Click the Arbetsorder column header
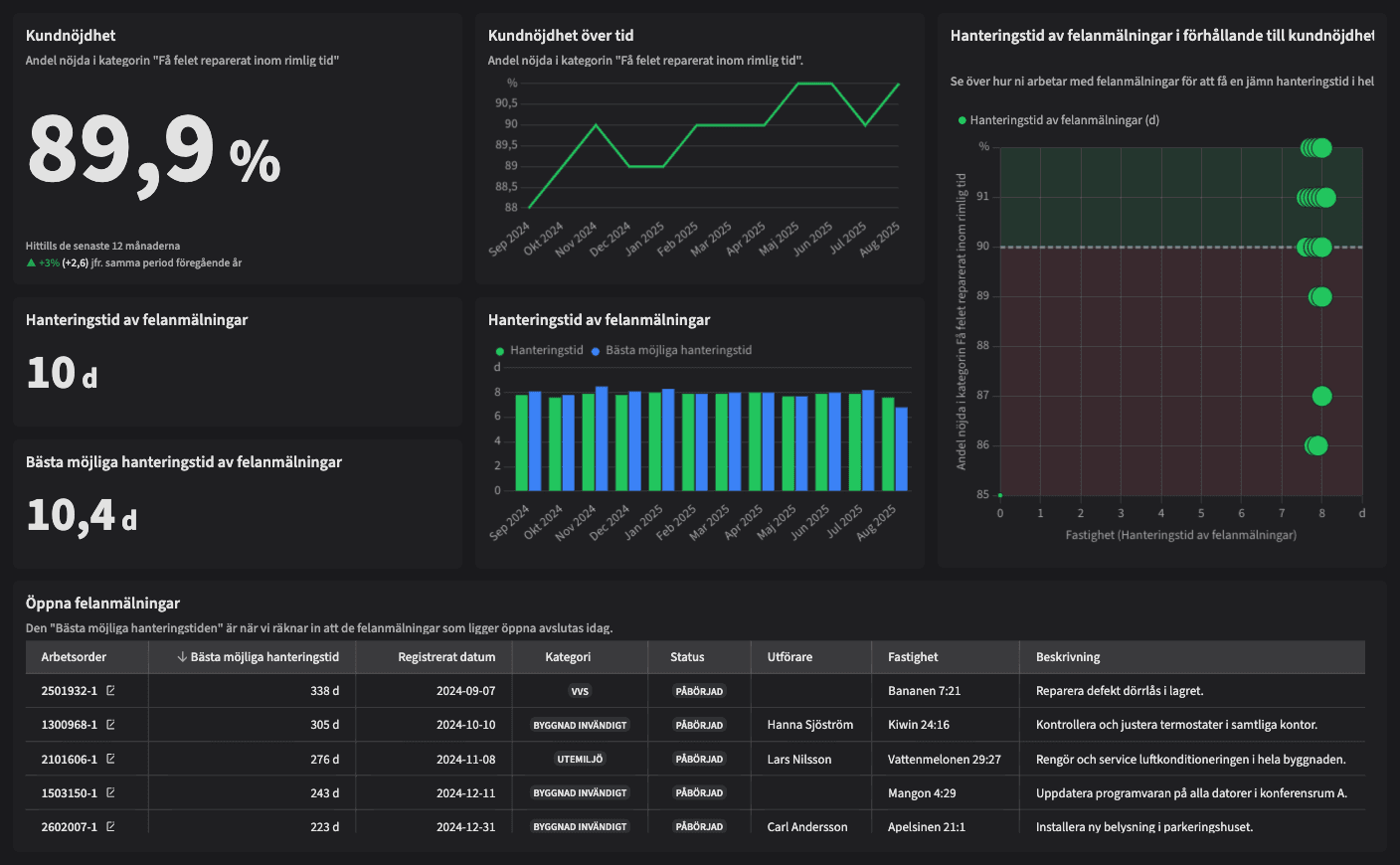Image resolution: width=1400 pixels, height=865 pixels. [74, 657]
